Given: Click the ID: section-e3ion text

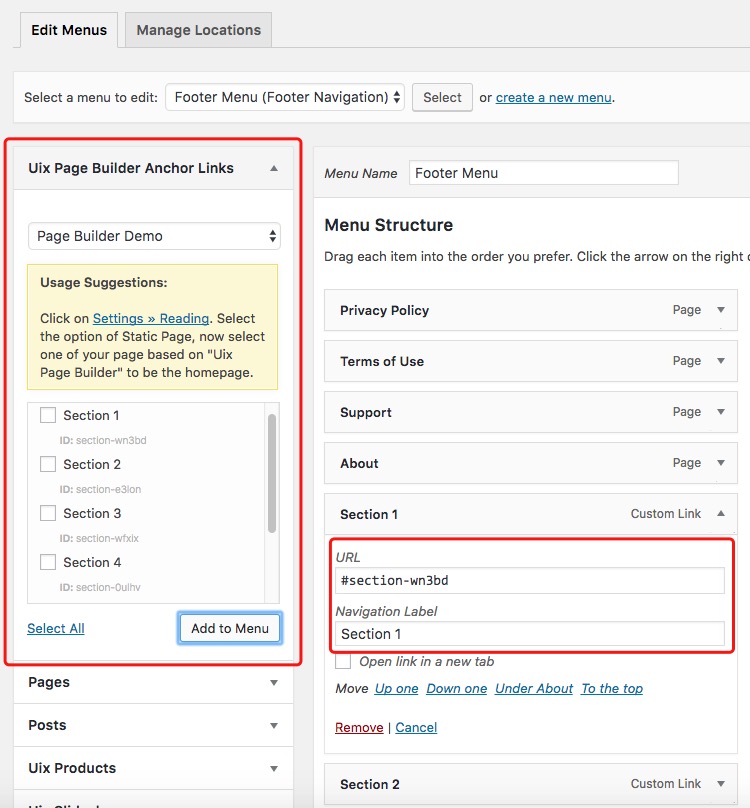Looking at the screenshot, I should click(x=100, y=489).
